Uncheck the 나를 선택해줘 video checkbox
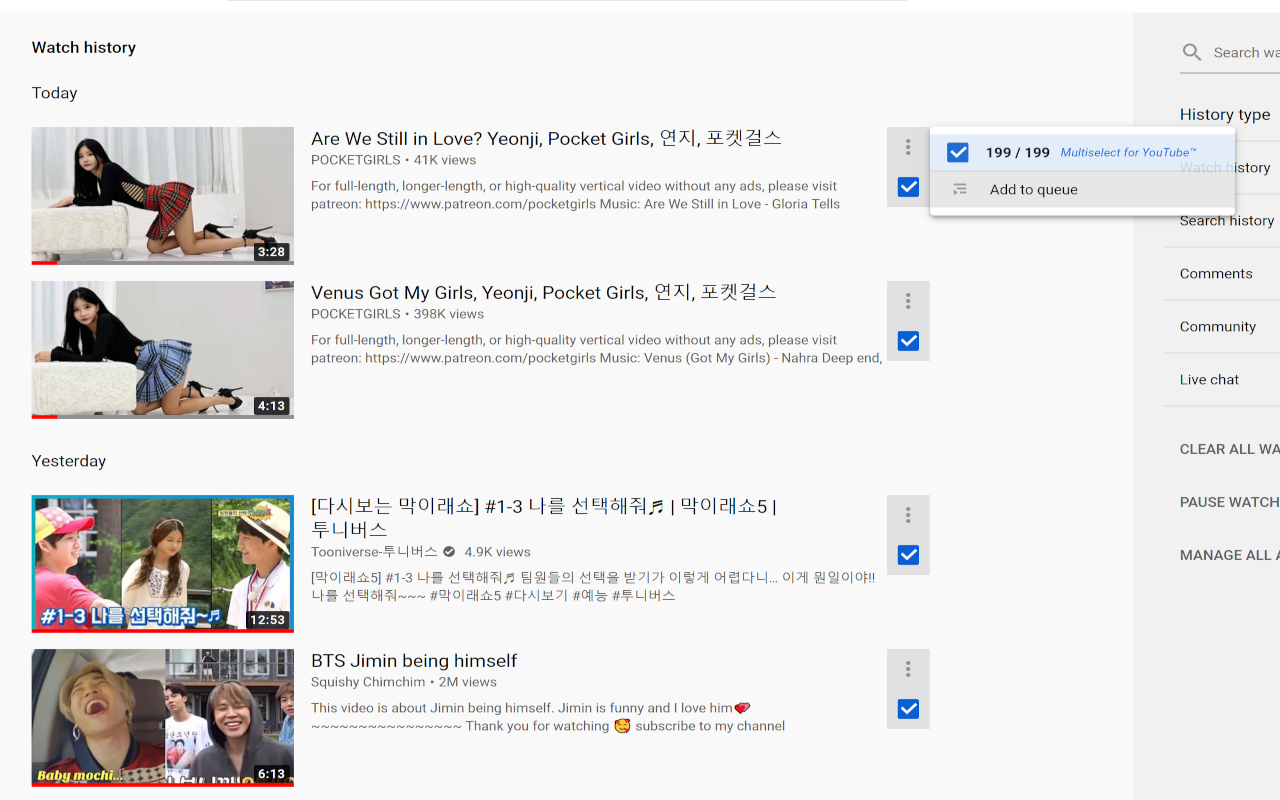 (908, 555)
